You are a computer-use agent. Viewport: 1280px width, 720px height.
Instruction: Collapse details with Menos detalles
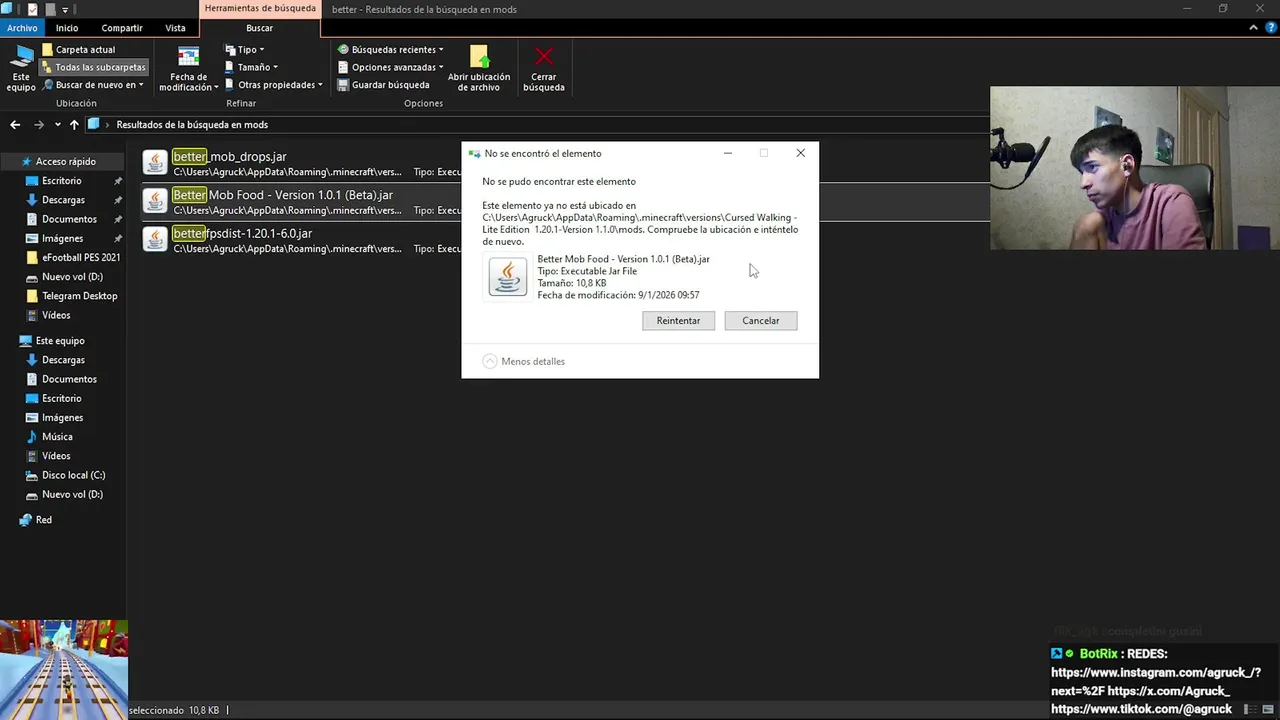524,361
